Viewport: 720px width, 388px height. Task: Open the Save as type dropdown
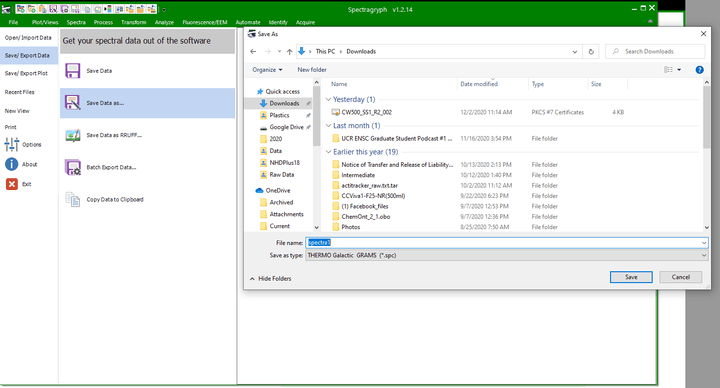coord(703,255)
